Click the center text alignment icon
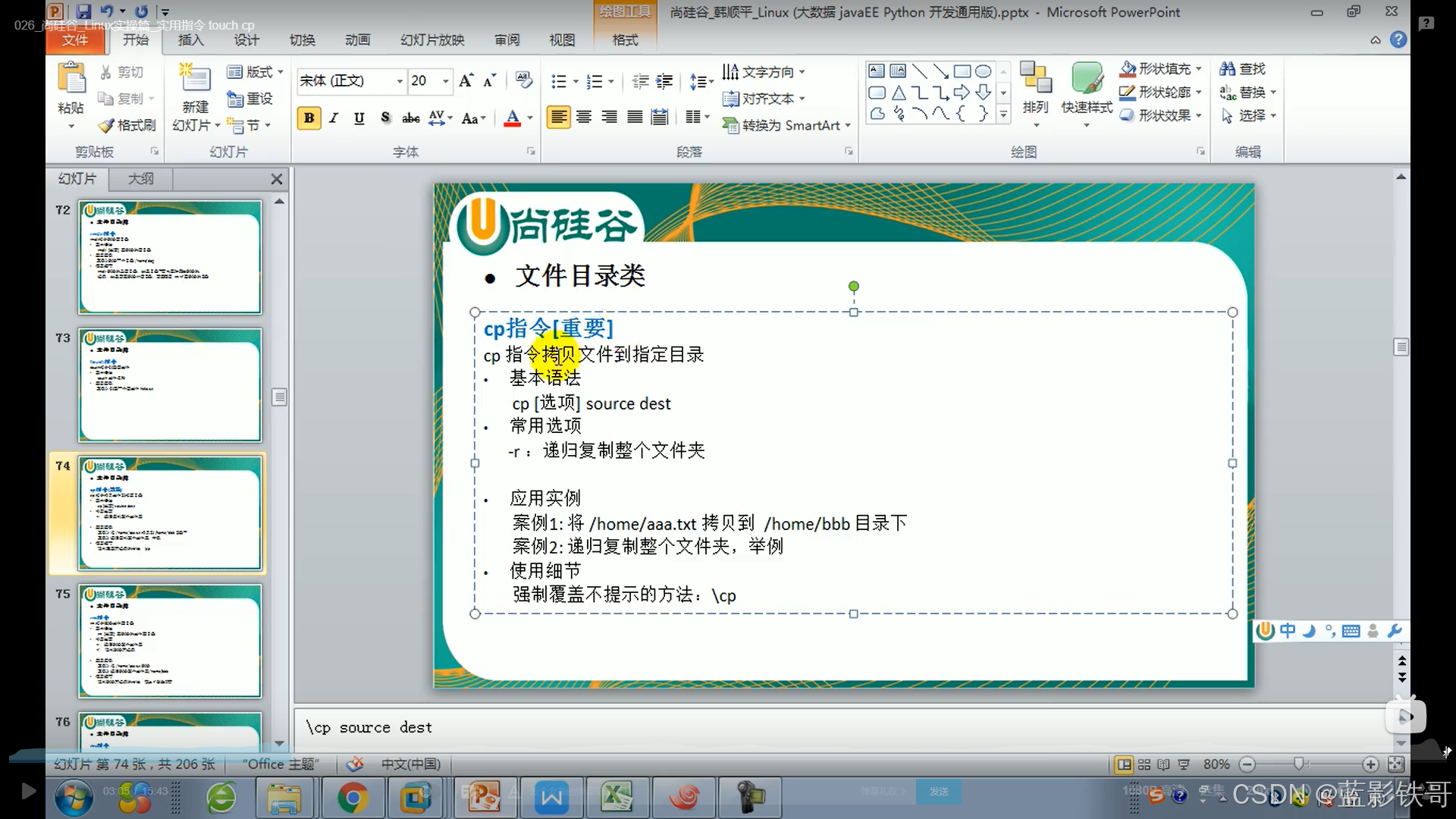This screenshot has width=1456, height=819. pyautogui.click(x=584, y=117)
